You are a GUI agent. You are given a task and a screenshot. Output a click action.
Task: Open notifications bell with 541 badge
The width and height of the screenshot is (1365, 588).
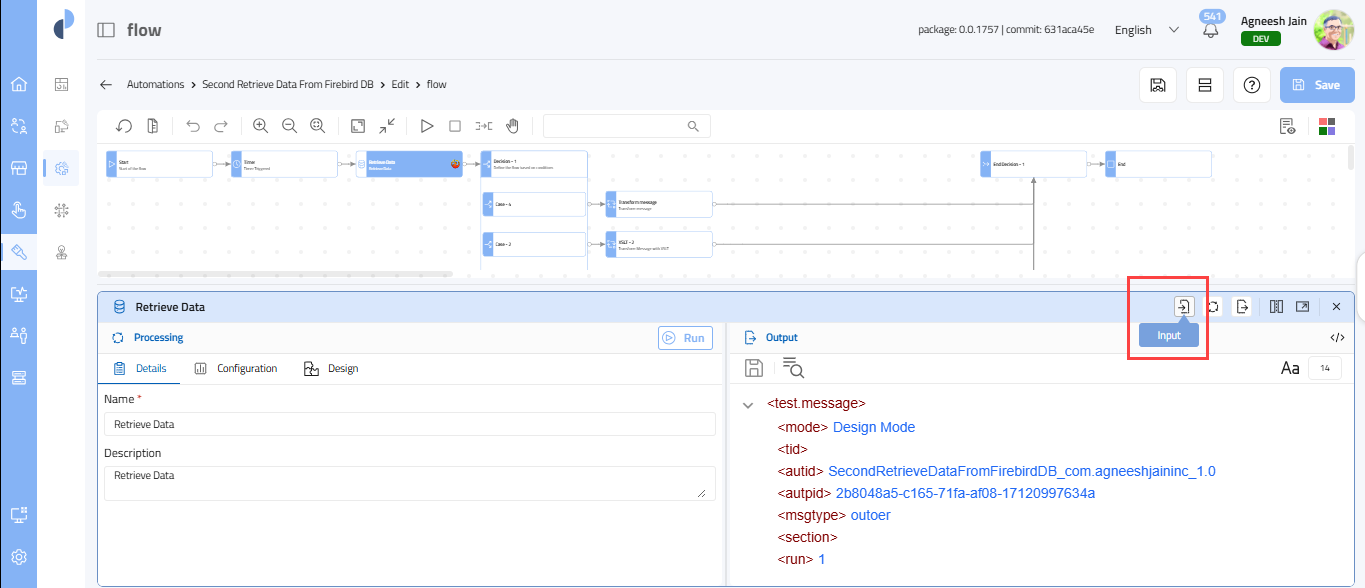coord(1211,29)
